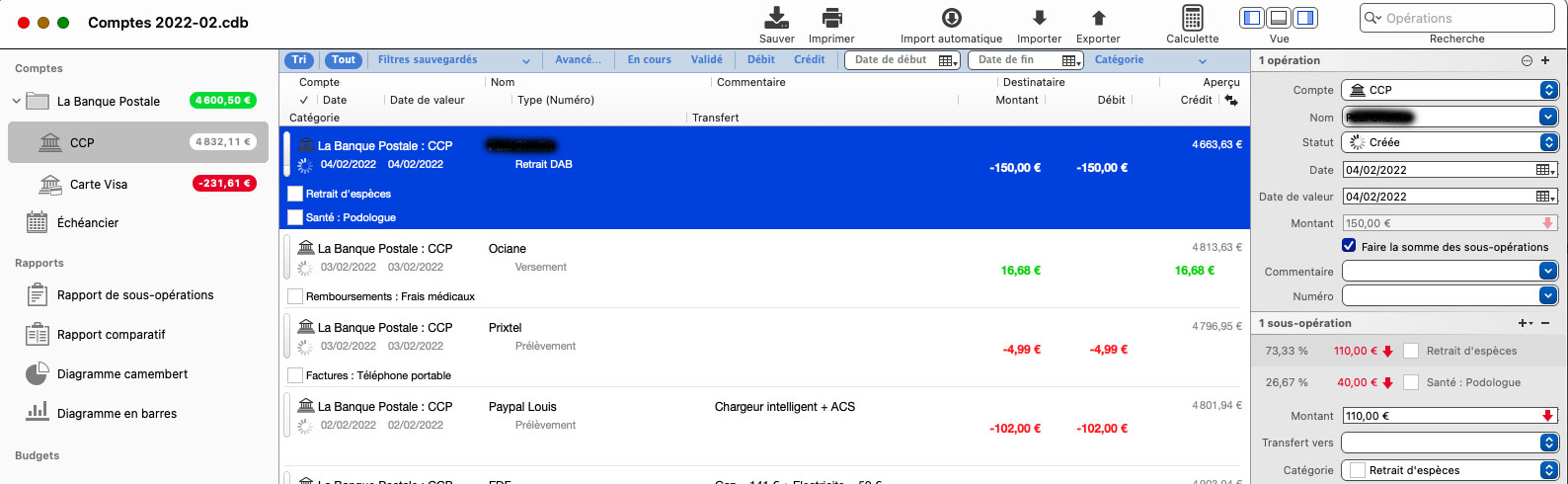Click the Sauver save icon
Image resolution: width=1568 pixels, height=484 pixels.
click(777, 18)
